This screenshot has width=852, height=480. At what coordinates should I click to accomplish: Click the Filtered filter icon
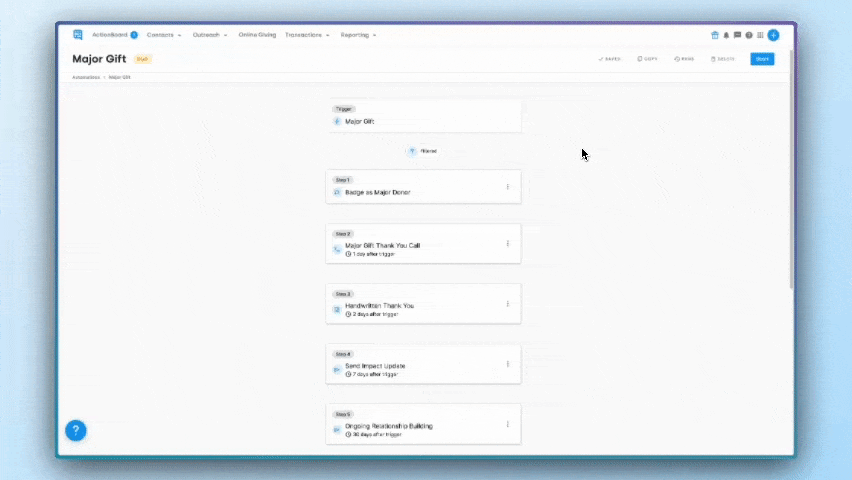(x=412, y=151)
